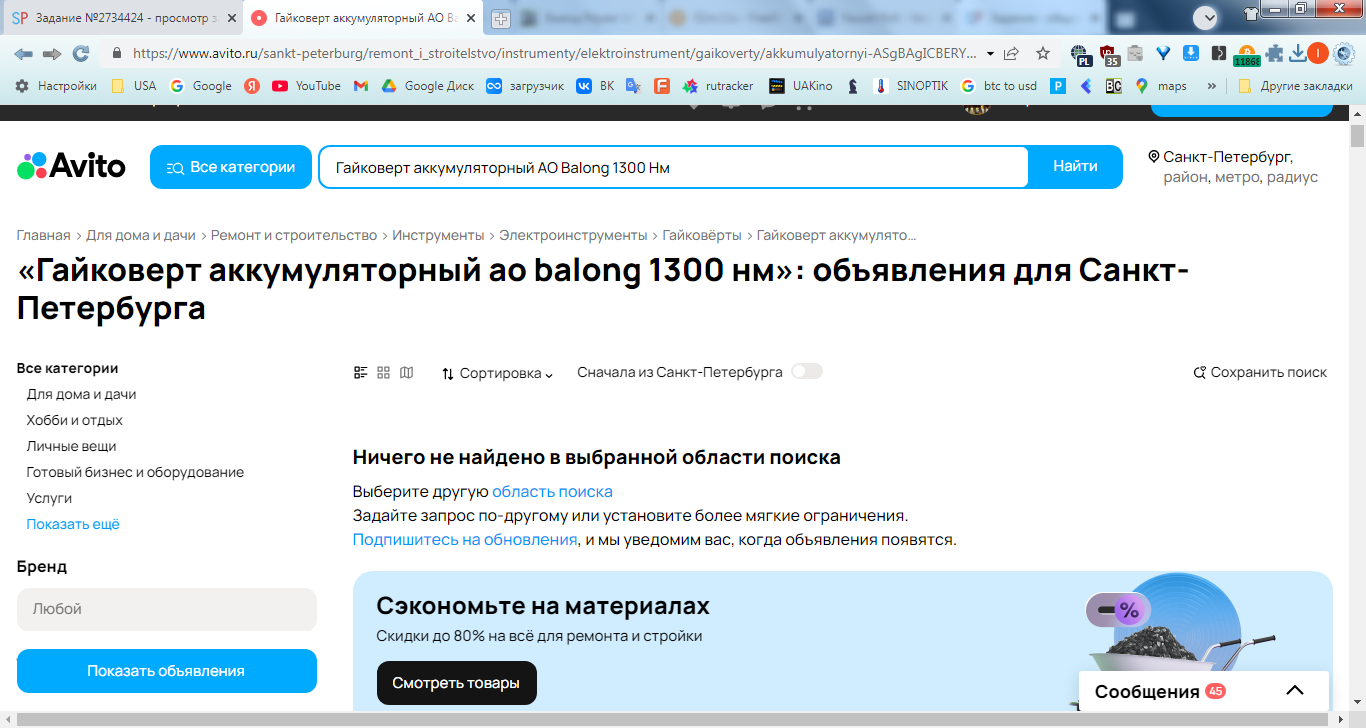
Task: Click the browser back arrow
Action: pyautogui.click(x=23, y=53)
